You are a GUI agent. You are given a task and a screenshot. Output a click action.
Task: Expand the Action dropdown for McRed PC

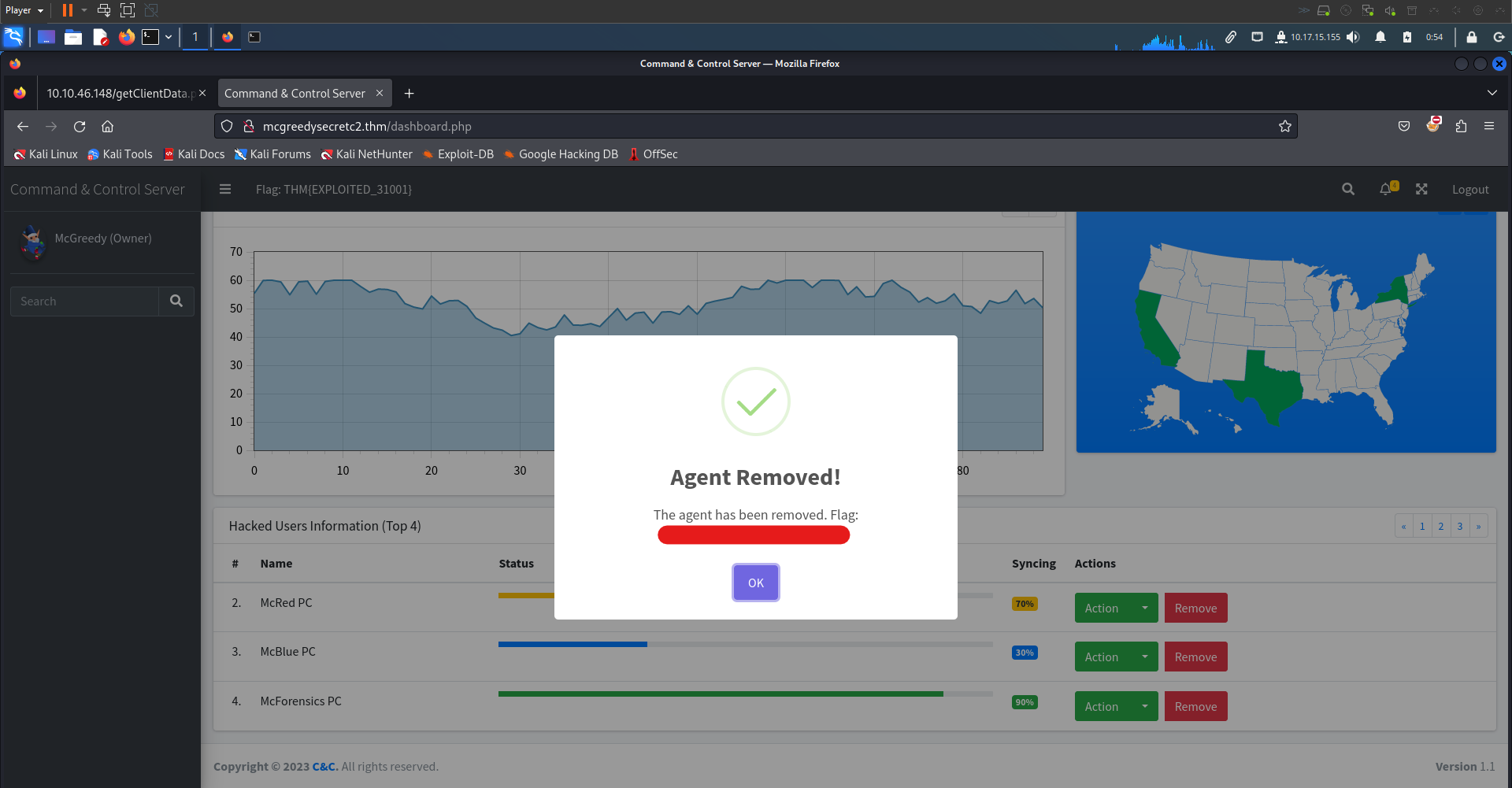(1144, 608)
